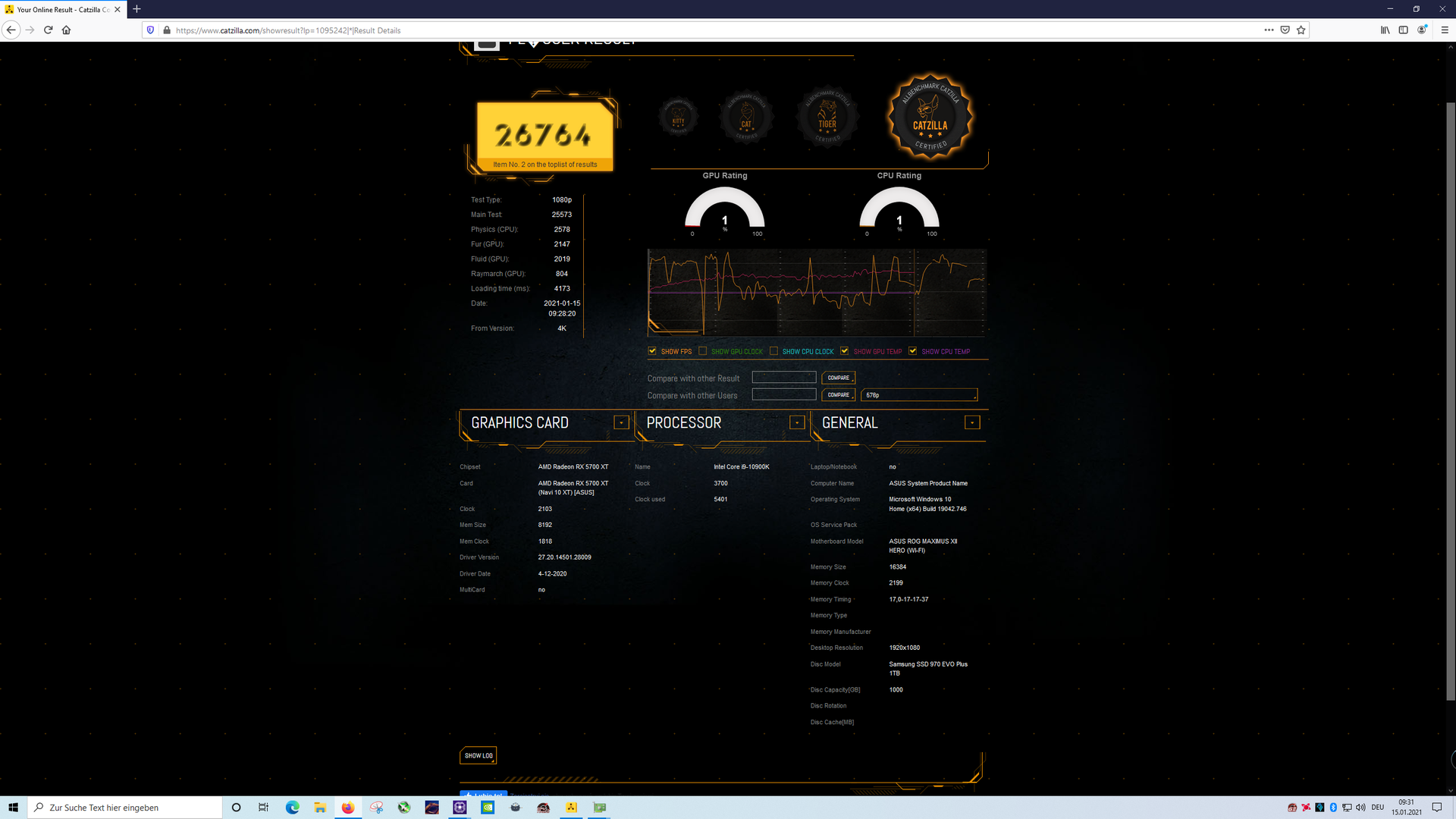This screenshot has width=1456, height=819.
Task: Launch Microsoft Edge from taskbar
Action: click(x=292, y=807)
